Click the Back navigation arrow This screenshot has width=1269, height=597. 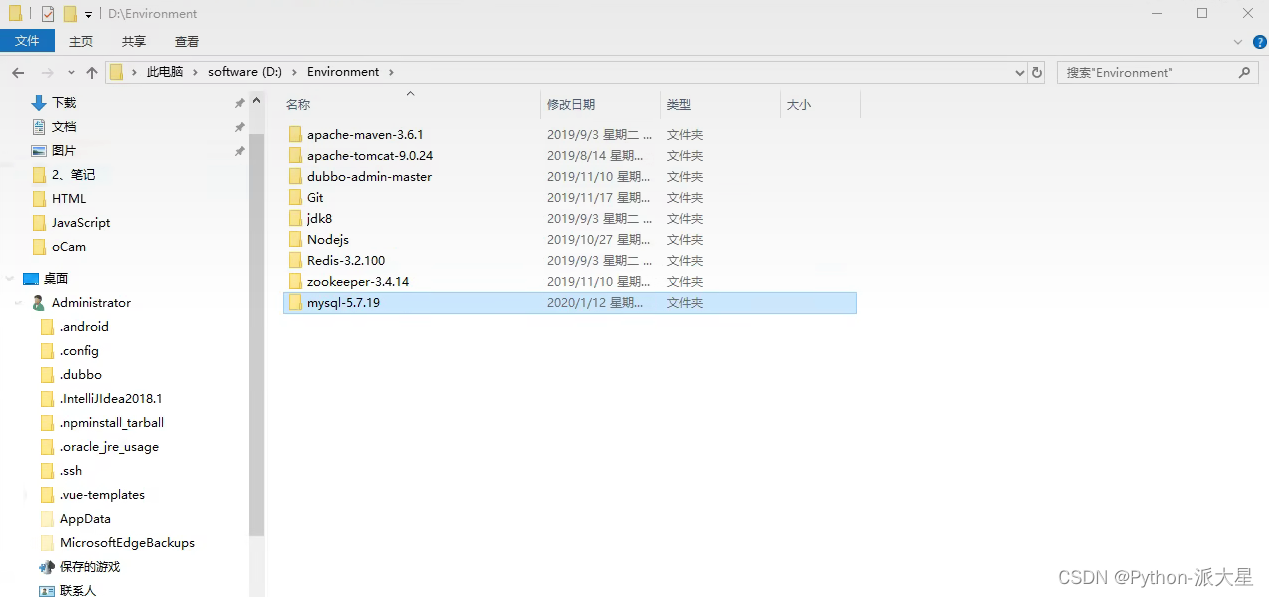click(x=18, y=72)
